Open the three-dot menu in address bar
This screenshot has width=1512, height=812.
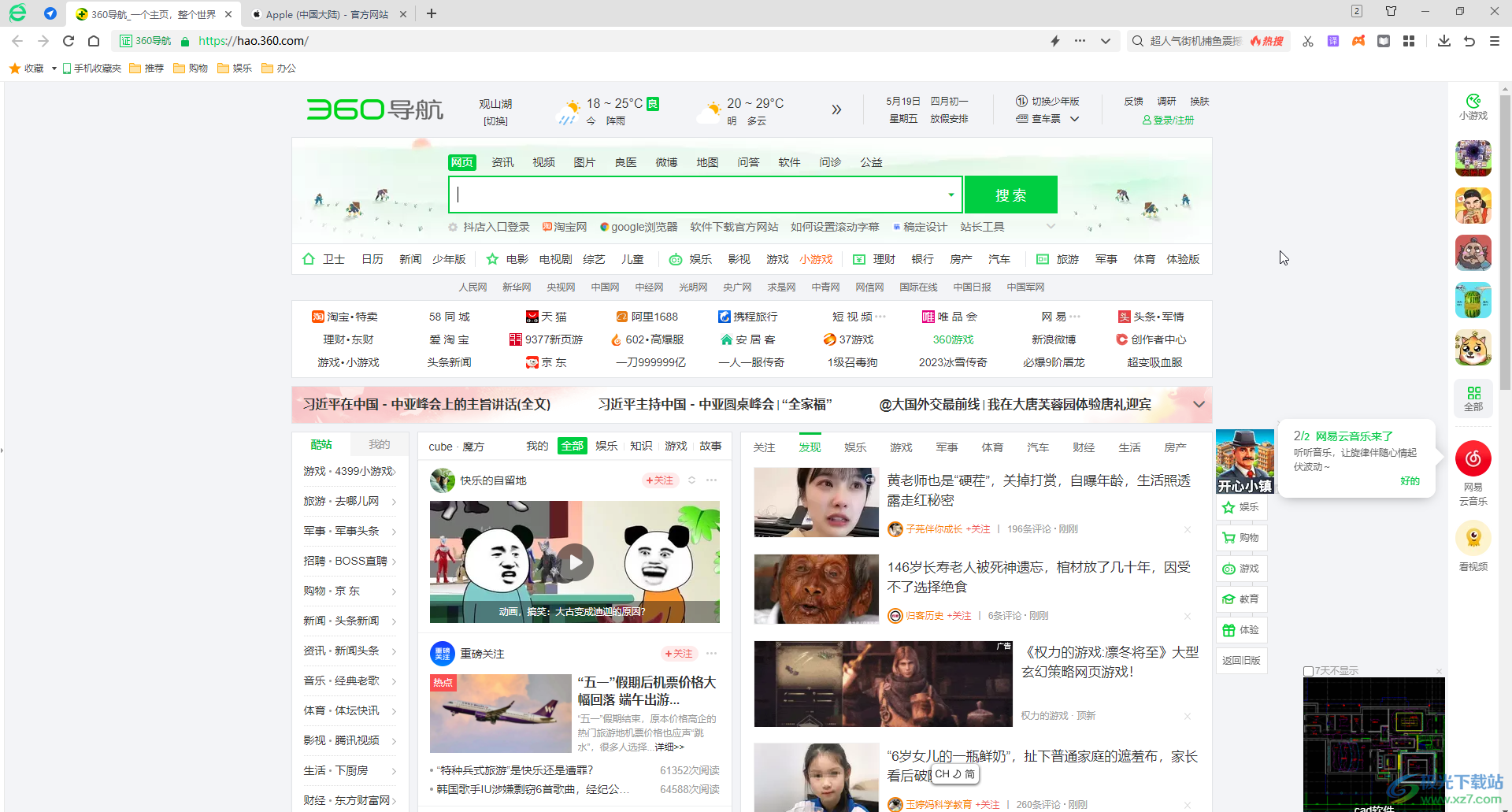[x=1080, y=41]
